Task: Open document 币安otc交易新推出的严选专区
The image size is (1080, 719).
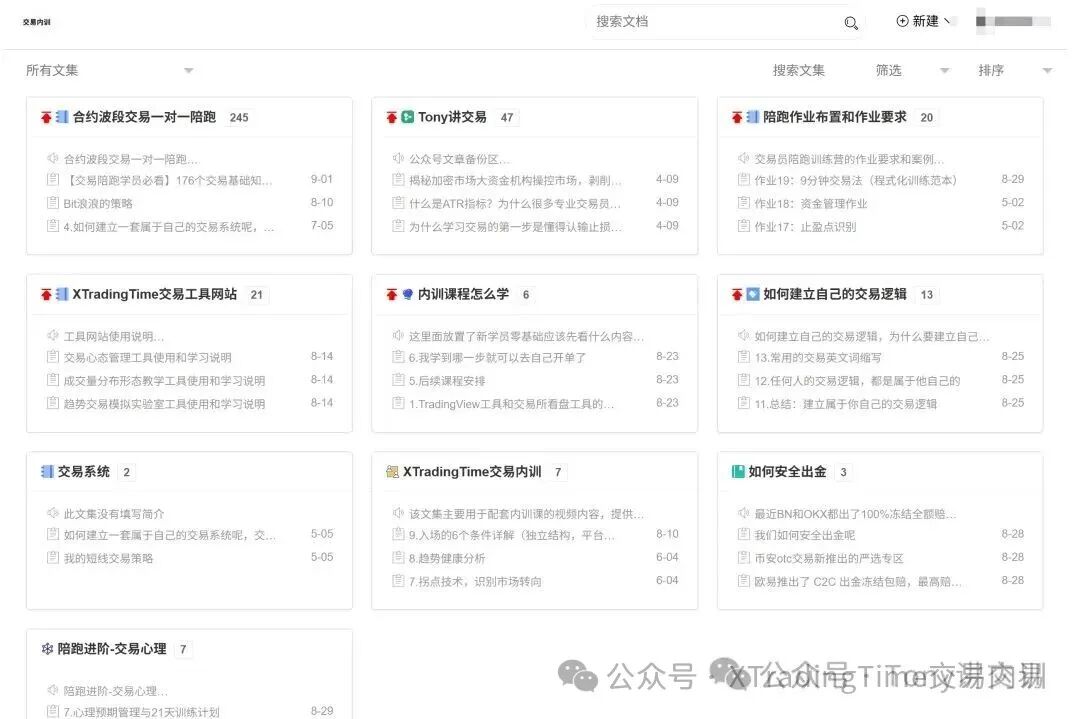Action: 829,559
